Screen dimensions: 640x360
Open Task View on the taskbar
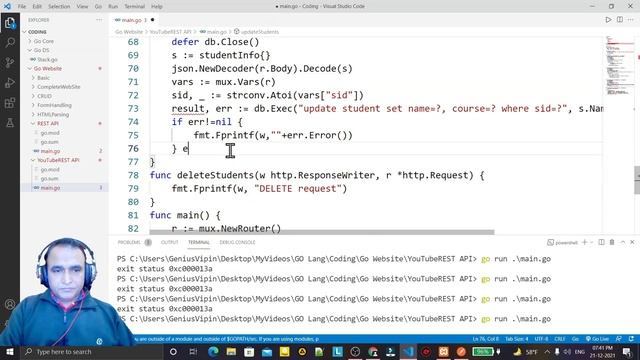point(193,351)
